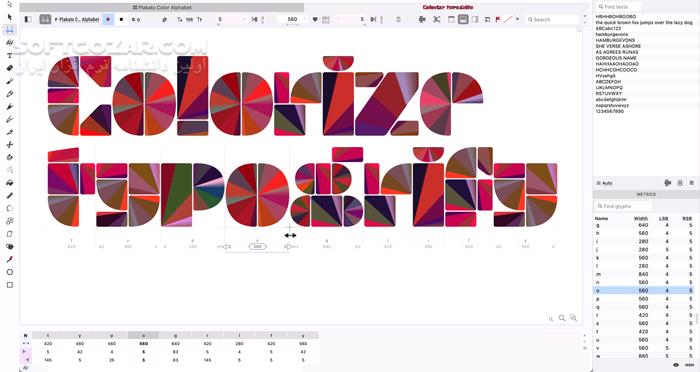Select the Ellipse tool
Image resolution: width=700 pixels, height=372 pixels.
(x=10, y=272)
